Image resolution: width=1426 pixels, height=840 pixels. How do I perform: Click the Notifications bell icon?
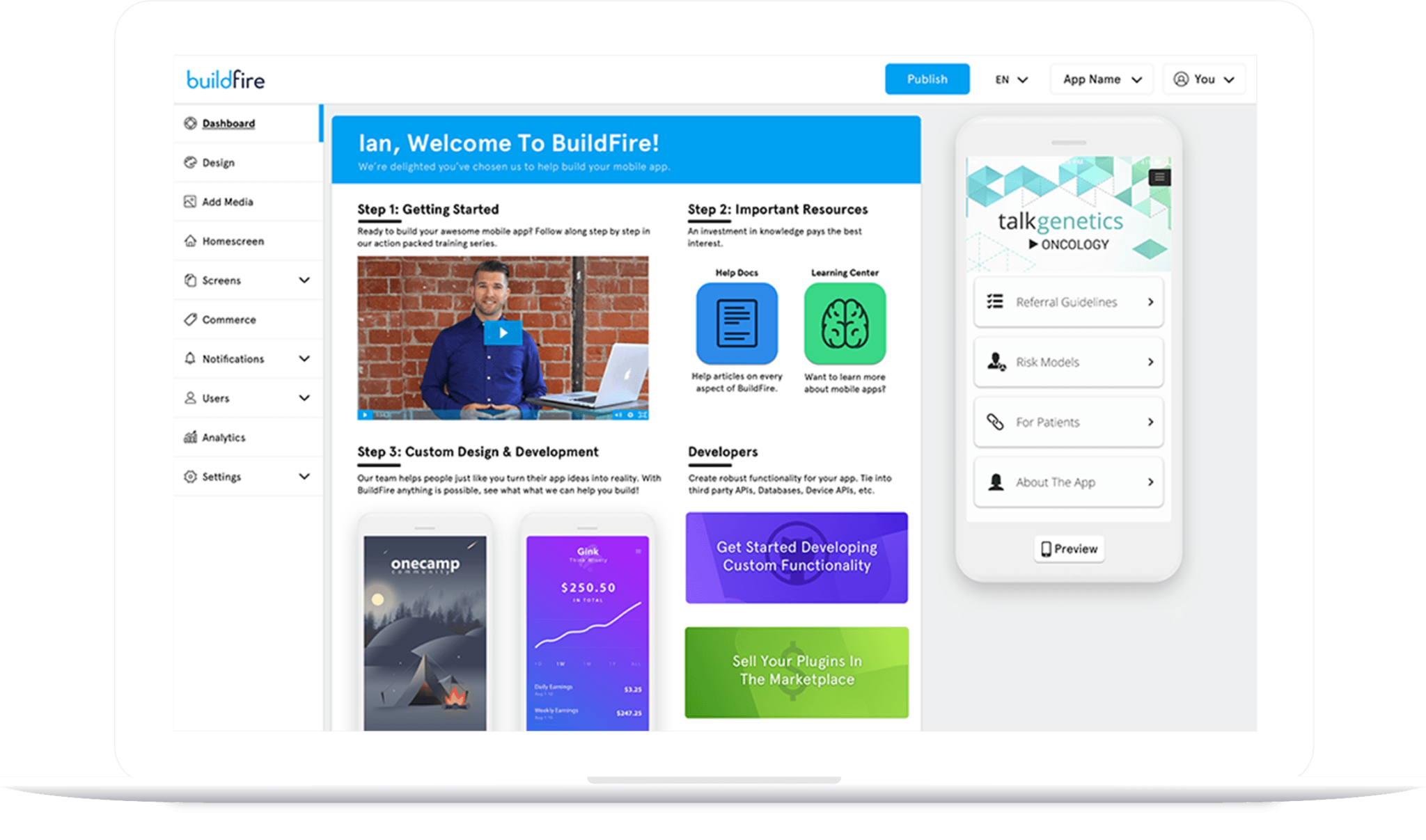coord(189,358)
